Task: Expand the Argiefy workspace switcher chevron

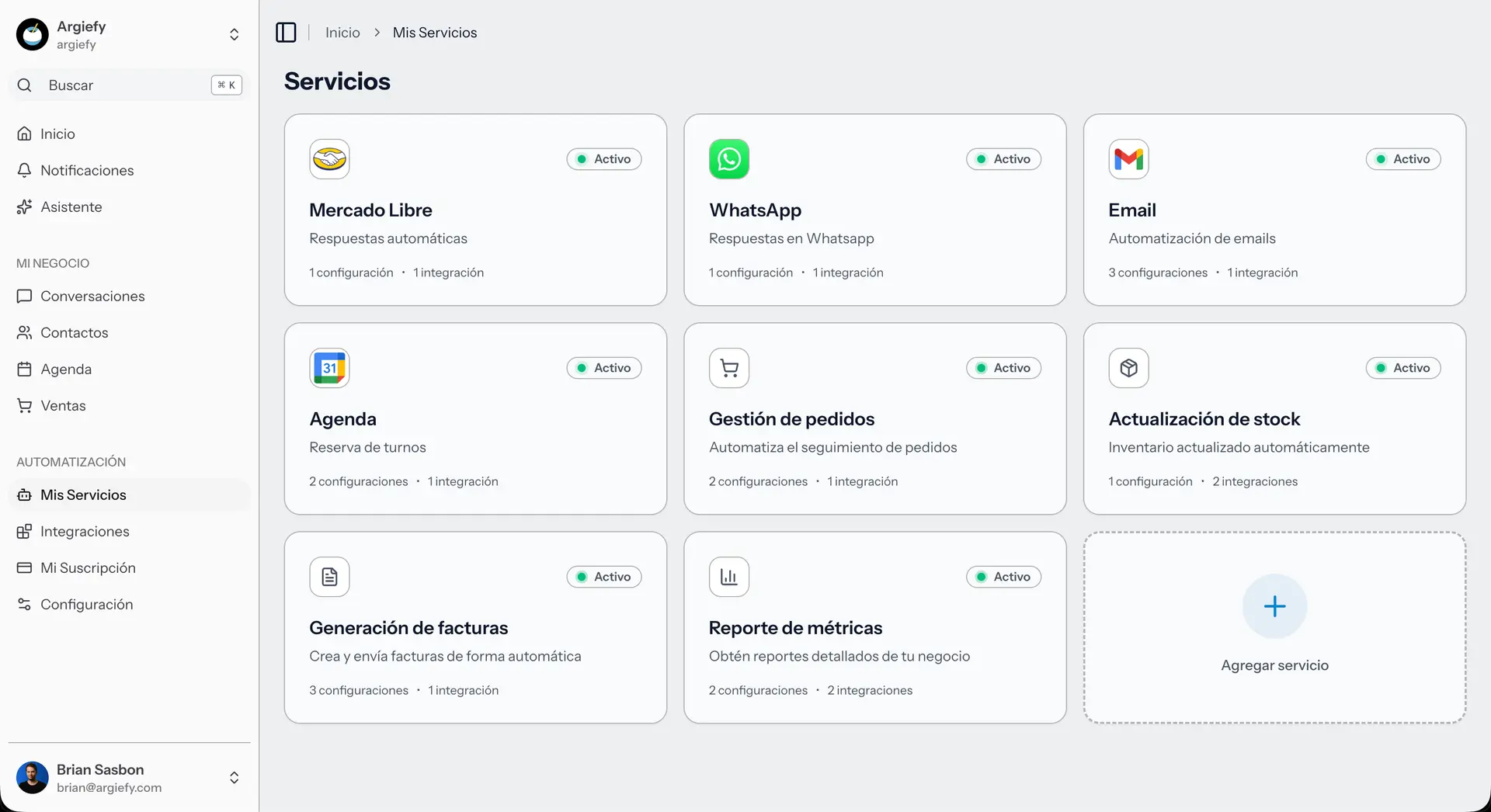Action: 233,33
